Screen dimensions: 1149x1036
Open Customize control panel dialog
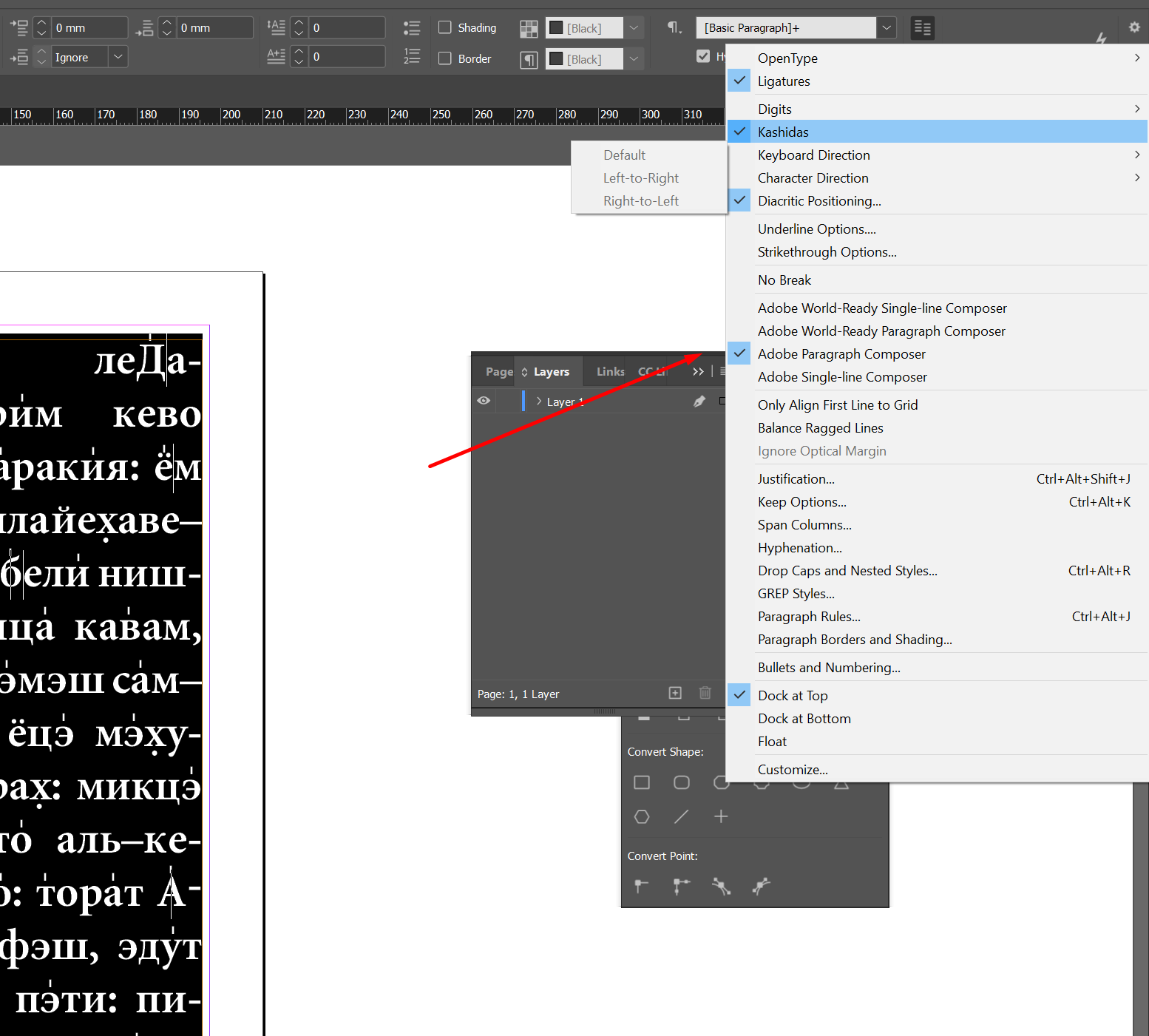click(938, 770)
